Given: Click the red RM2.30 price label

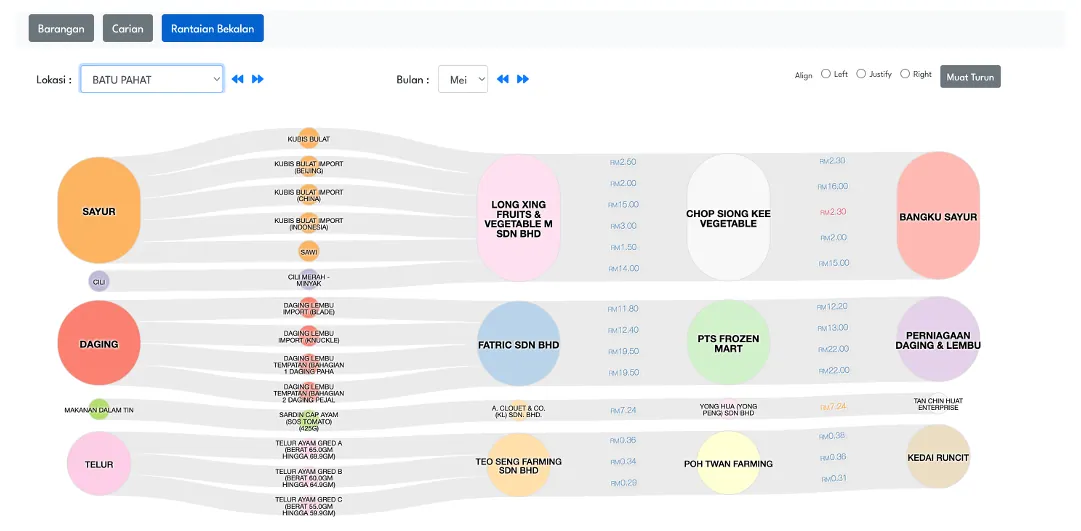Looking at the screenshot, I should (x=833, y=212).
